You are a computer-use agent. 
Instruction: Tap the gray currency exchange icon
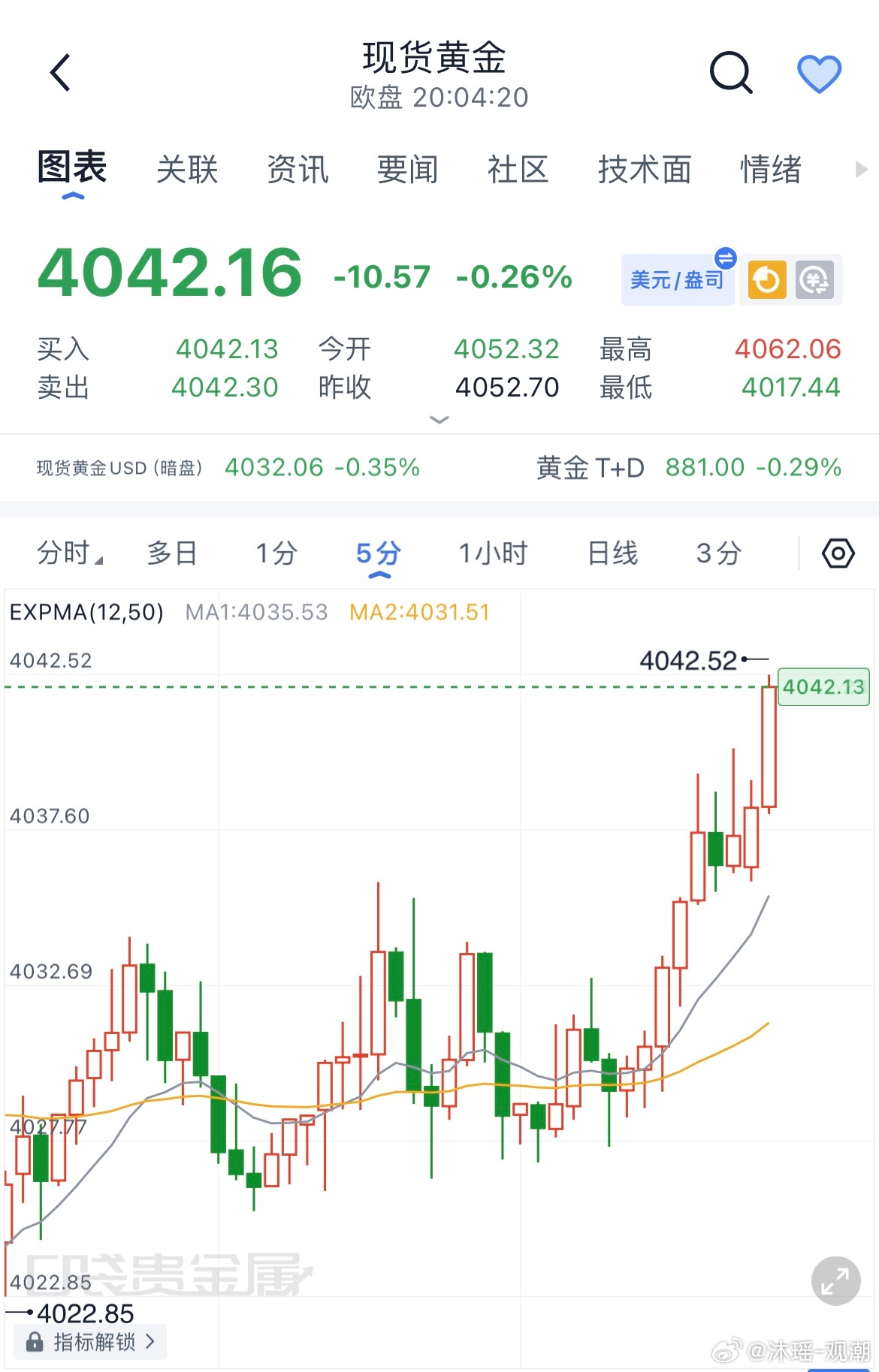pyautogui.click(x=815, y=280)
